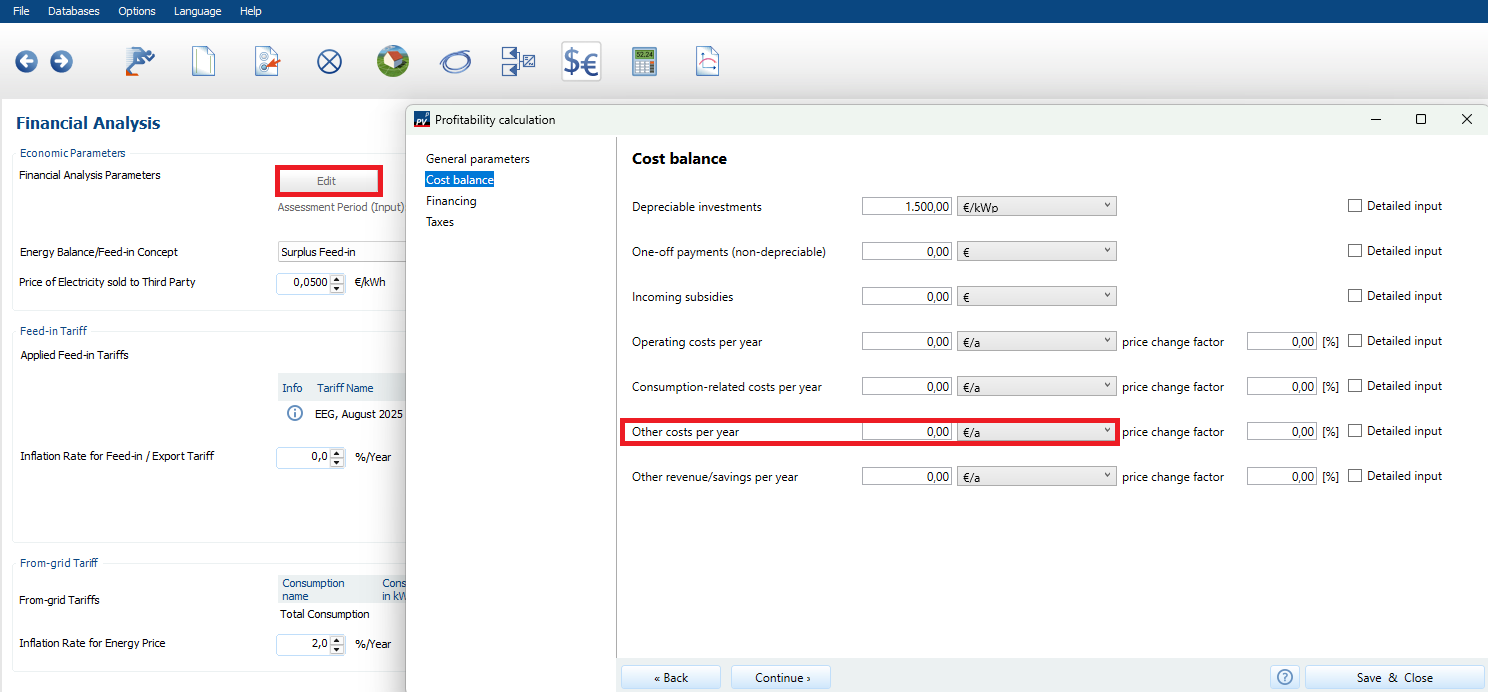Image resolution: width=1488 pixels, height=692 pixels.
Task: Click the back arrow navigation icon
Action: coord(26,62)
